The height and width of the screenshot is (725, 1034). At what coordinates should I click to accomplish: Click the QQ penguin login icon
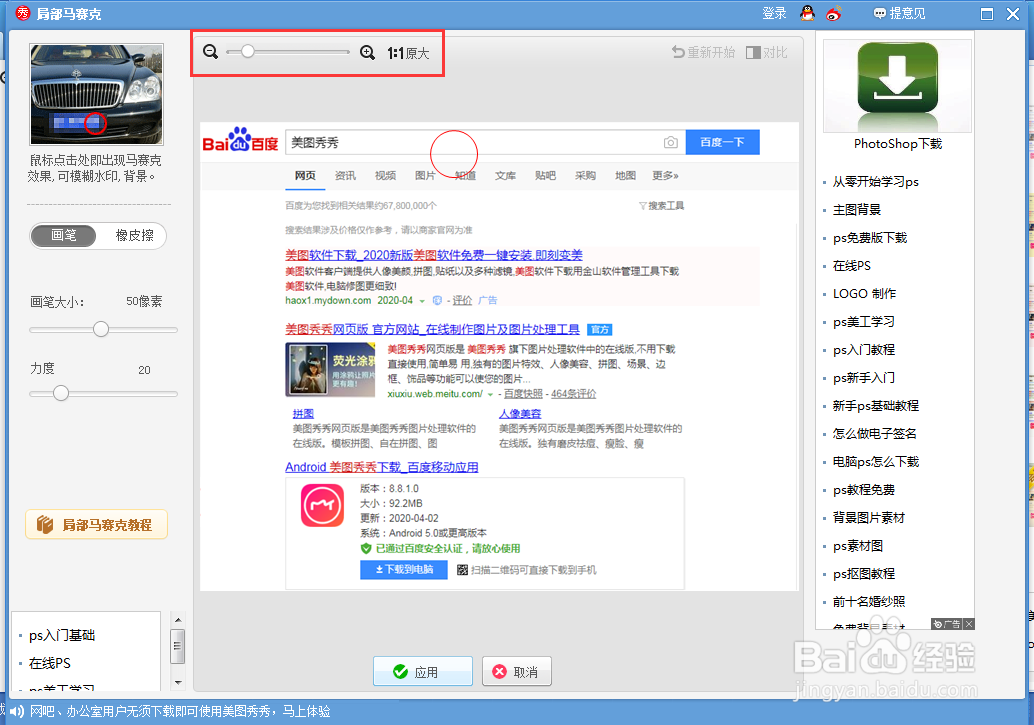point(808,13)
